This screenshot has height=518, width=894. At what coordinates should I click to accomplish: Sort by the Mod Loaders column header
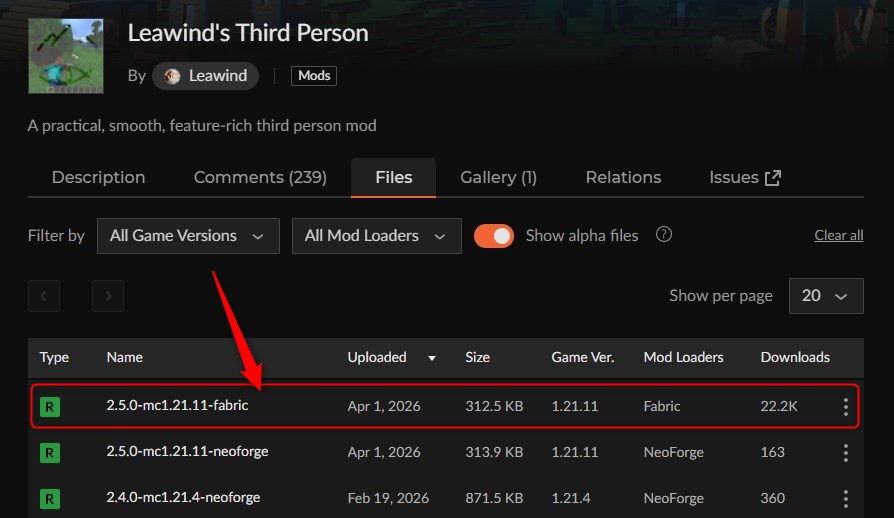tap(684, 357)
